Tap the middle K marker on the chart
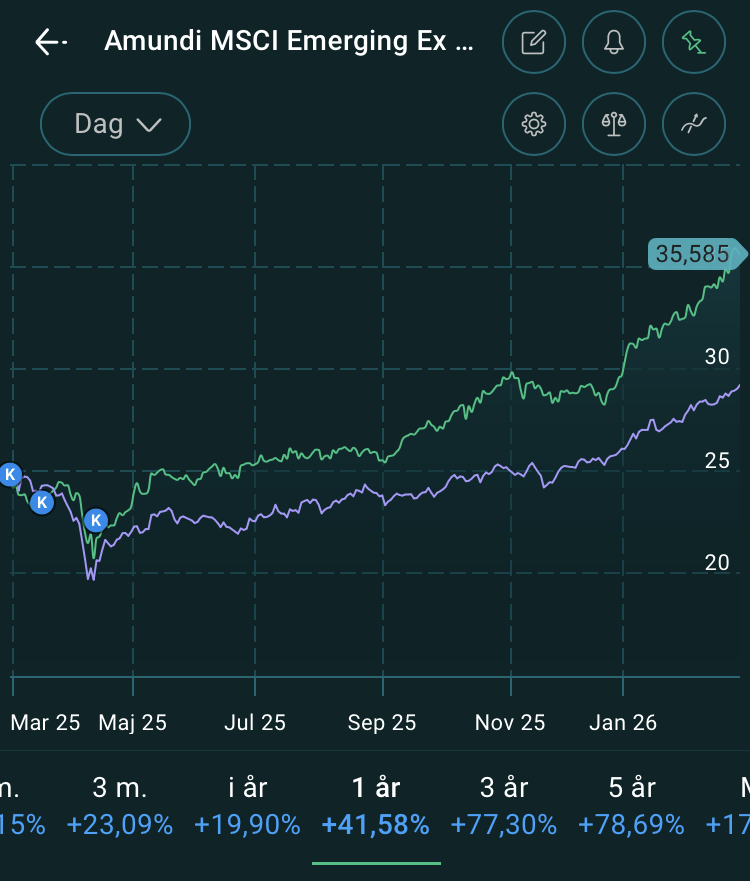Screen dimensions: 750x881 tap(42, 502)
